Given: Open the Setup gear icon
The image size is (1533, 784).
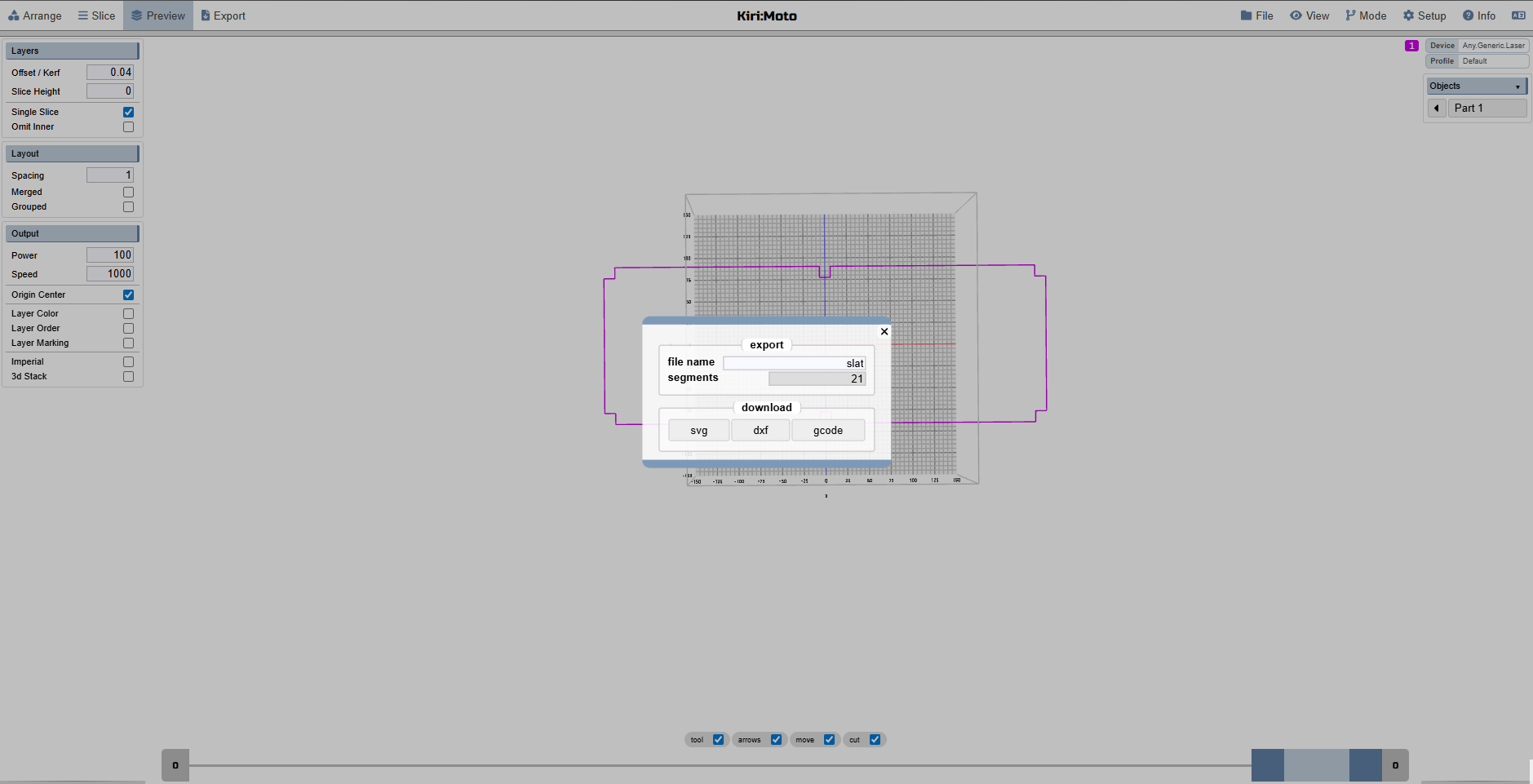Looking at the screenshot, I should point(1408,15).
